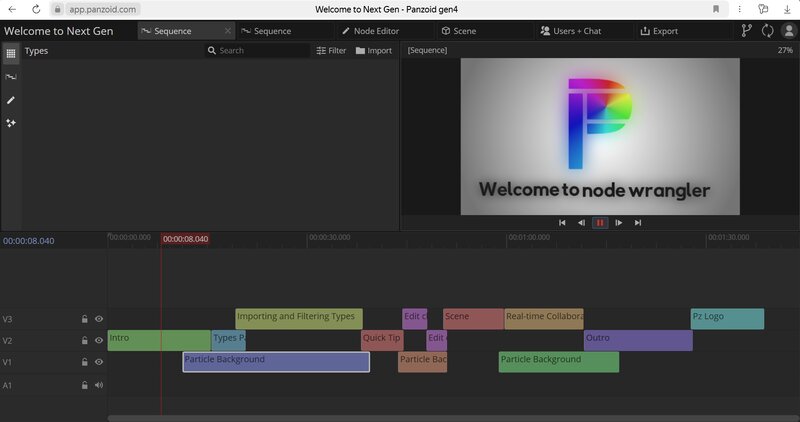Screen dimensions: 800x422
Task: Select the pencil edit icon in the left sidebar
Action: tap(11, 100)
